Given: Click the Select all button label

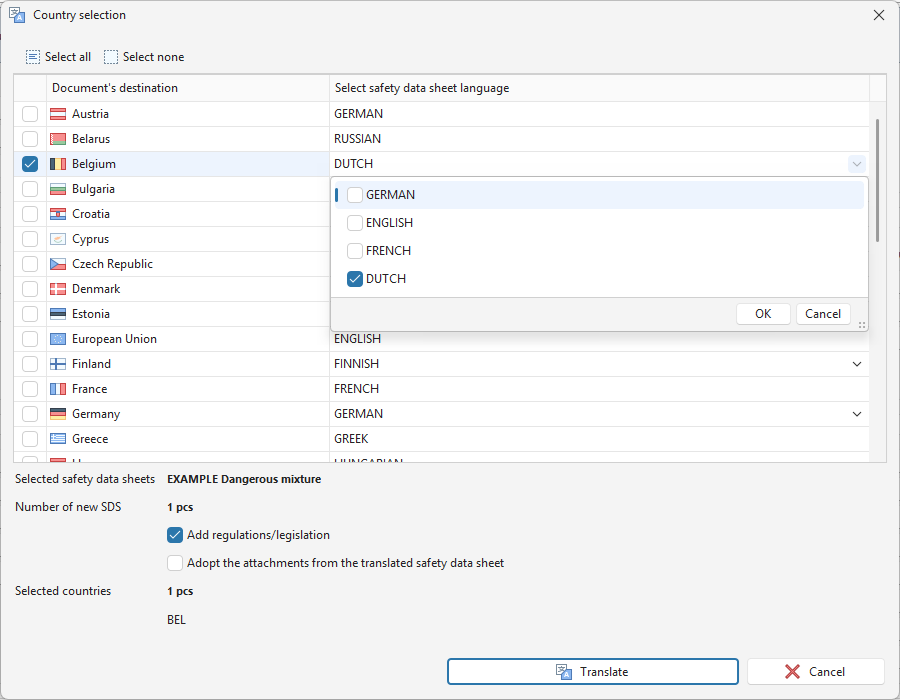Looking at the screenshot, I should [x=68, y=57].
